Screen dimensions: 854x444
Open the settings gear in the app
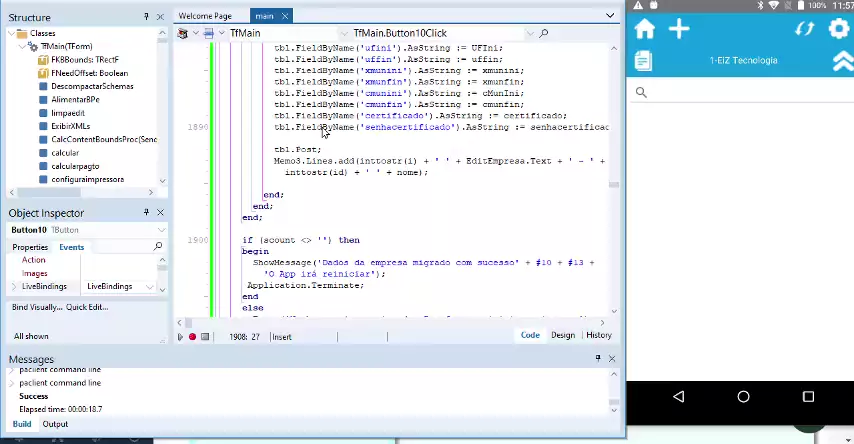click(839, 29)
